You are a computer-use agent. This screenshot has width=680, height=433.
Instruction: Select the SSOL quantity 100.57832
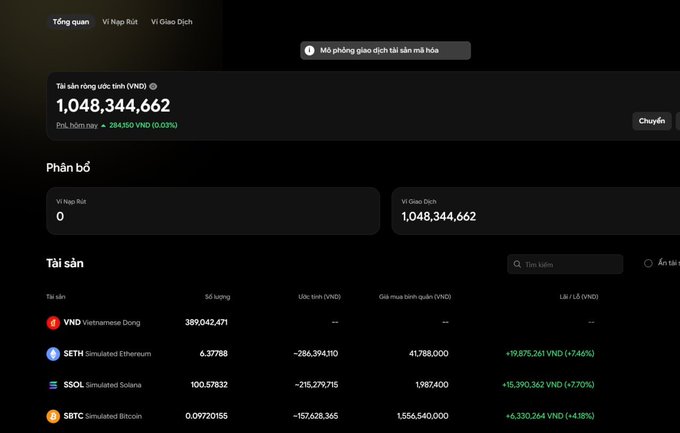tap(209, 385)
